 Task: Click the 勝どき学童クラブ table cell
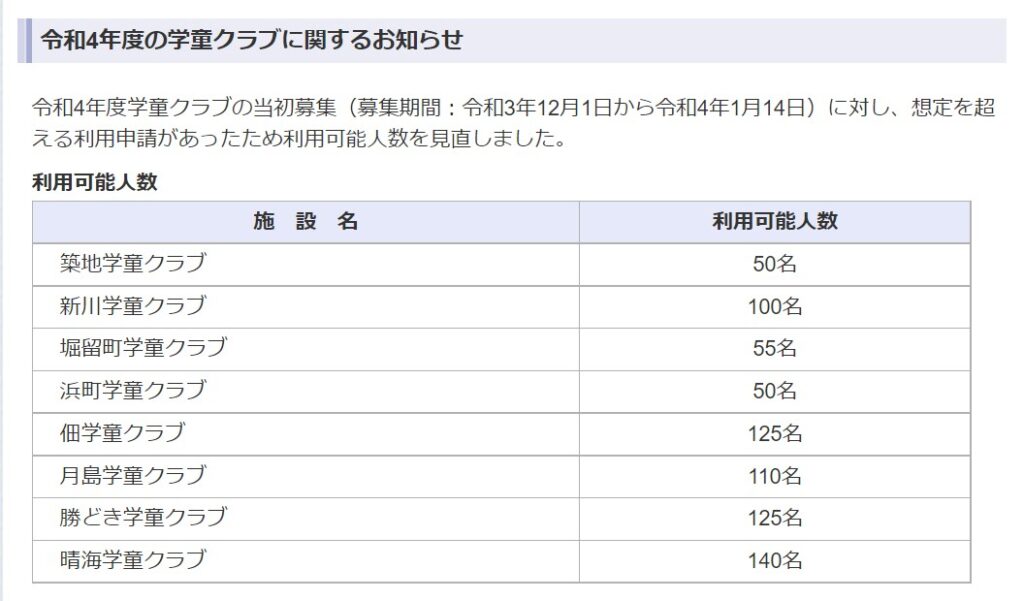(306, 519)
